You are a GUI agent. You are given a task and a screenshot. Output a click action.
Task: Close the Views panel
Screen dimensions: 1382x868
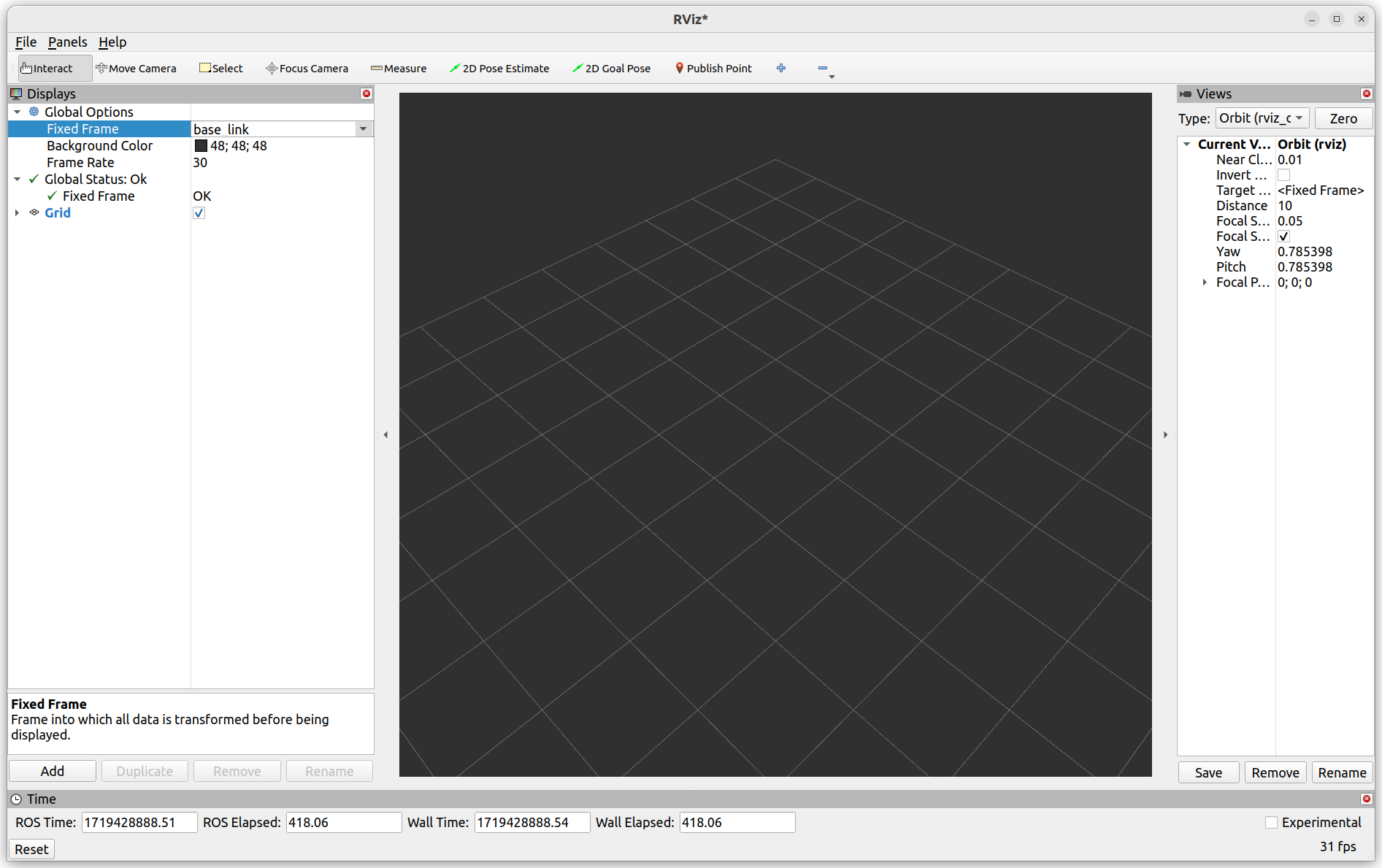(x=1367, y=93)
